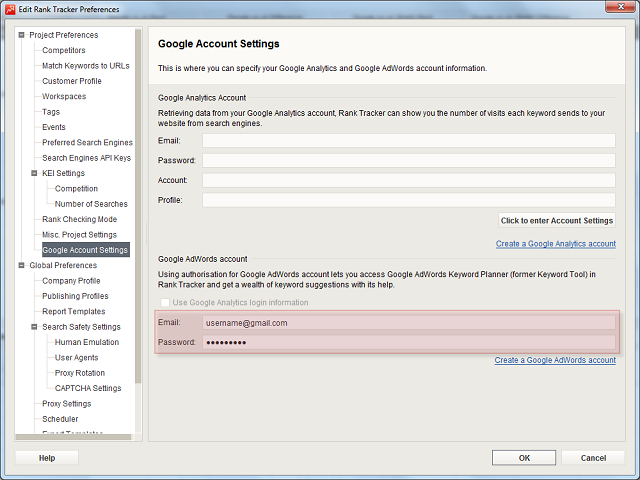640x480 pixels.
Task: Select Global Preferences root item
Action: coord(63,265)
